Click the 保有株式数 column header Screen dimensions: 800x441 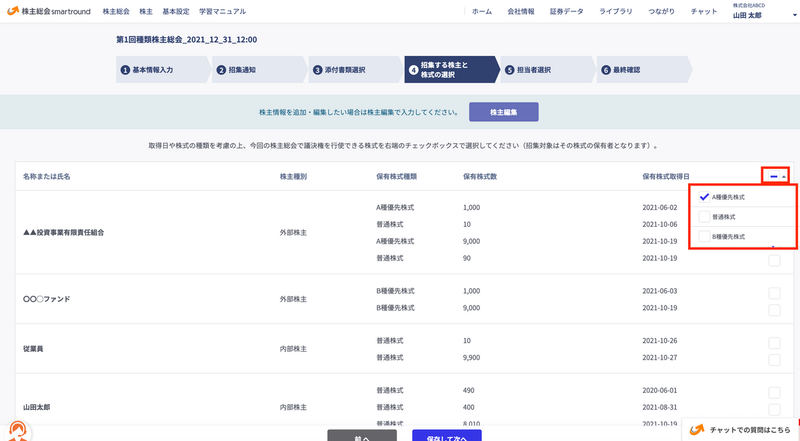click(x=480, y=177)
